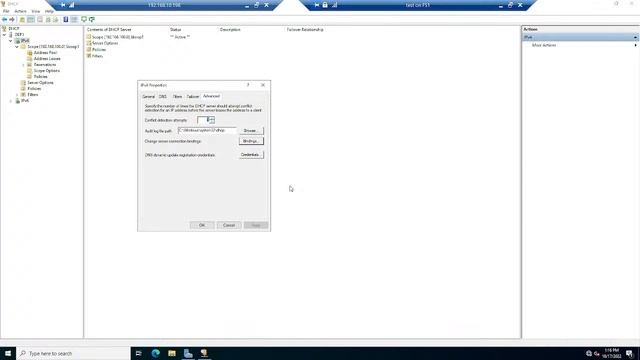Click the pin icon on the second session bar

click(316, 5)
